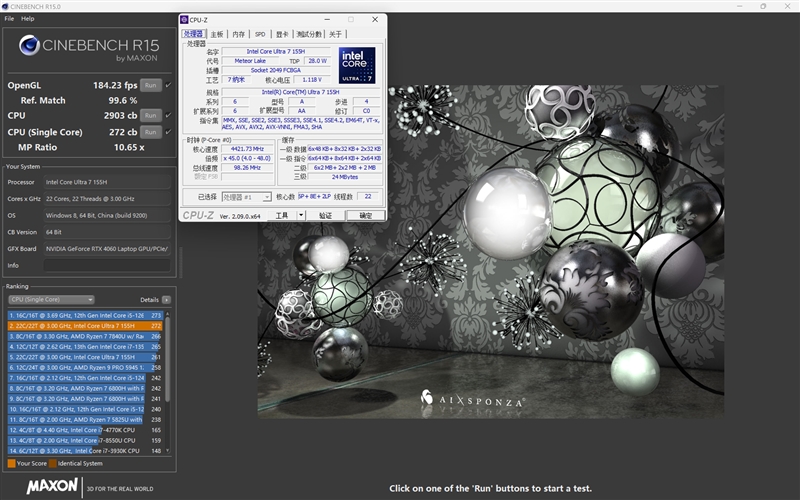This screenshot has height=500, width=800.
Task: Click the 24 MBytes L3 cache value
Action: click(x=345, y=177)
